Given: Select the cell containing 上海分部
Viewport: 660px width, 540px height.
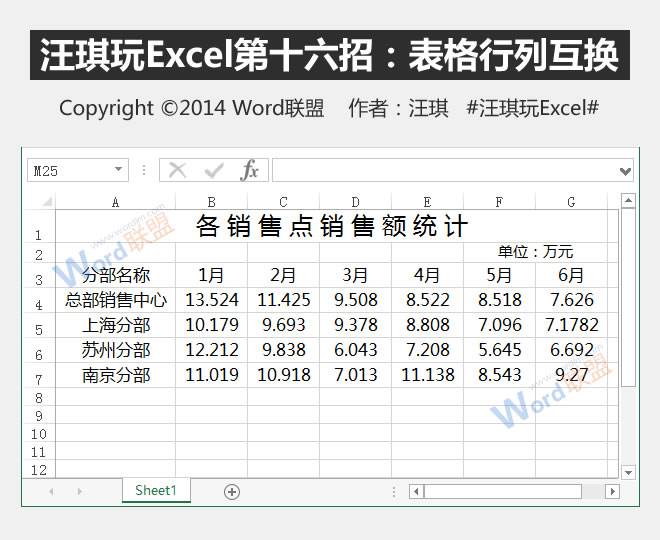Looking at the screenshot, I should 115,325.
